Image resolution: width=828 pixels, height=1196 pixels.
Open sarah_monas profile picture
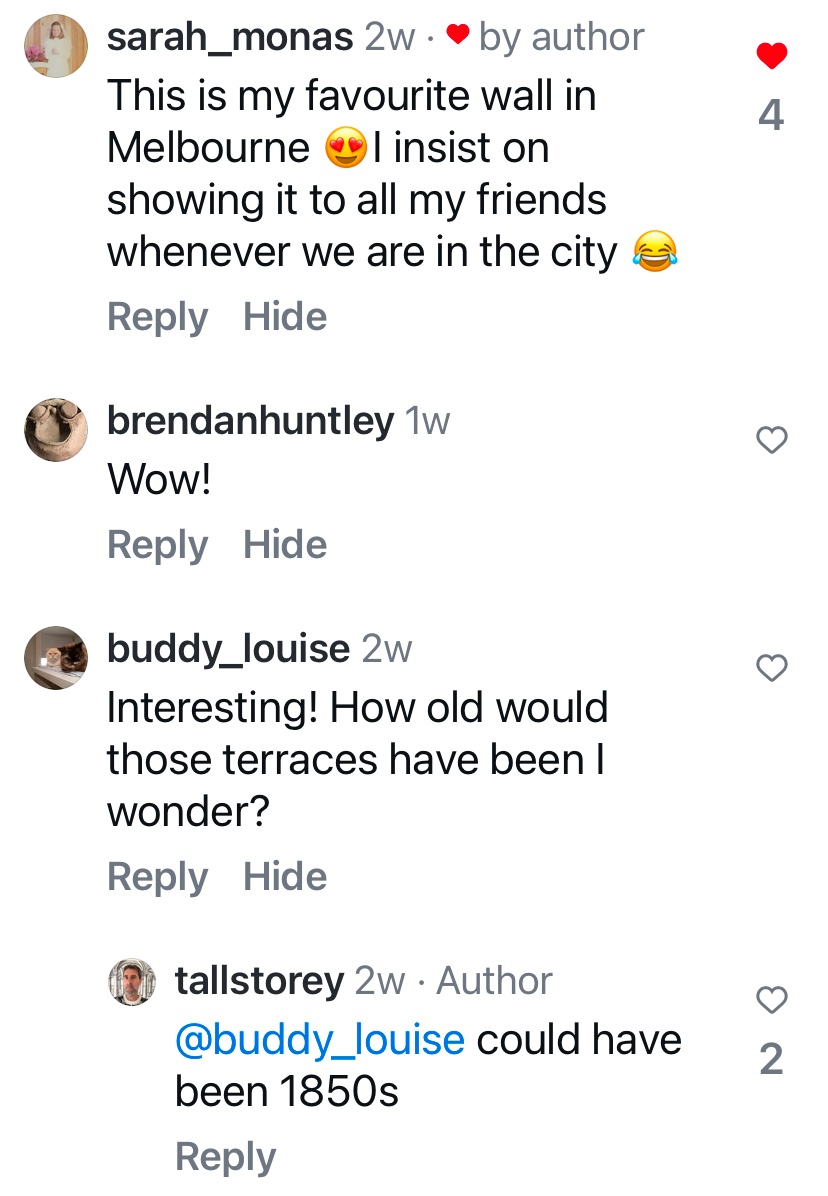[x=56, y=46]
